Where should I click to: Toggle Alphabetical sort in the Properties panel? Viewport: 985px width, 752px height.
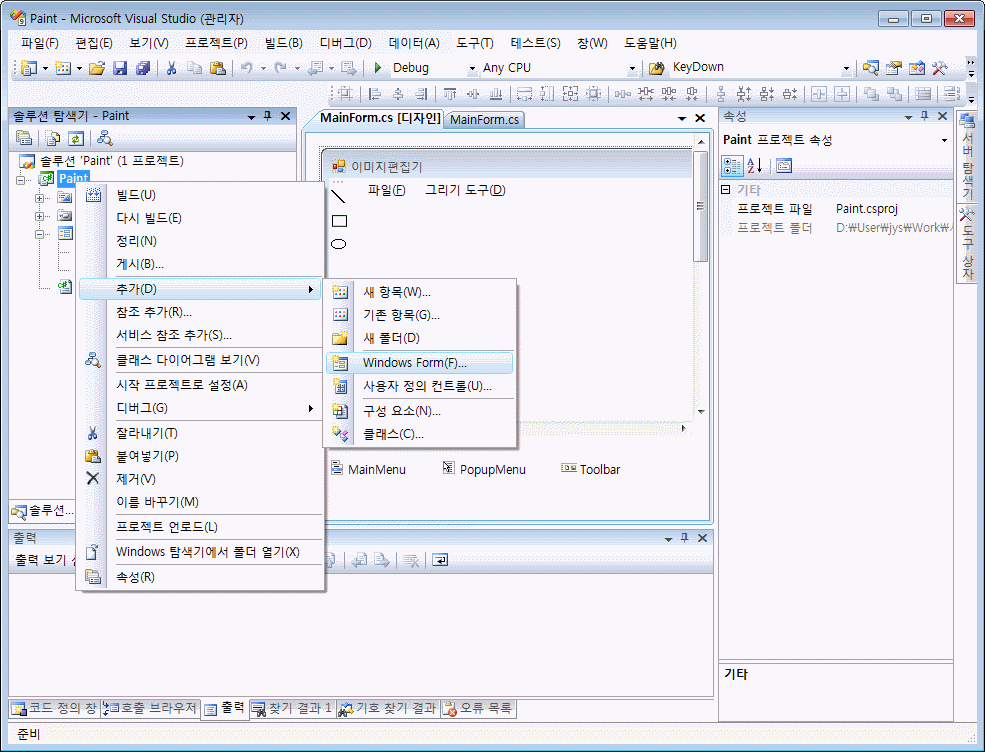tap(755, 166)
